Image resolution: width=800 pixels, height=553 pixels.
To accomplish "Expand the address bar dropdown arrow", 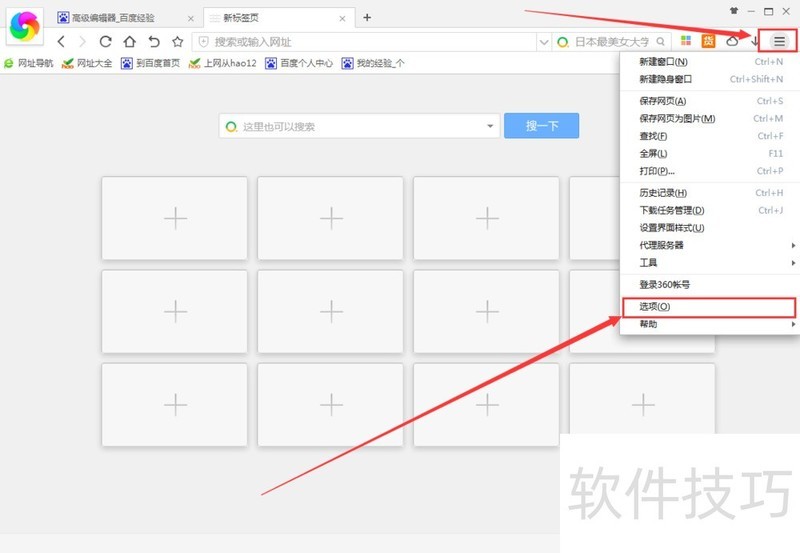I will 543,42.
